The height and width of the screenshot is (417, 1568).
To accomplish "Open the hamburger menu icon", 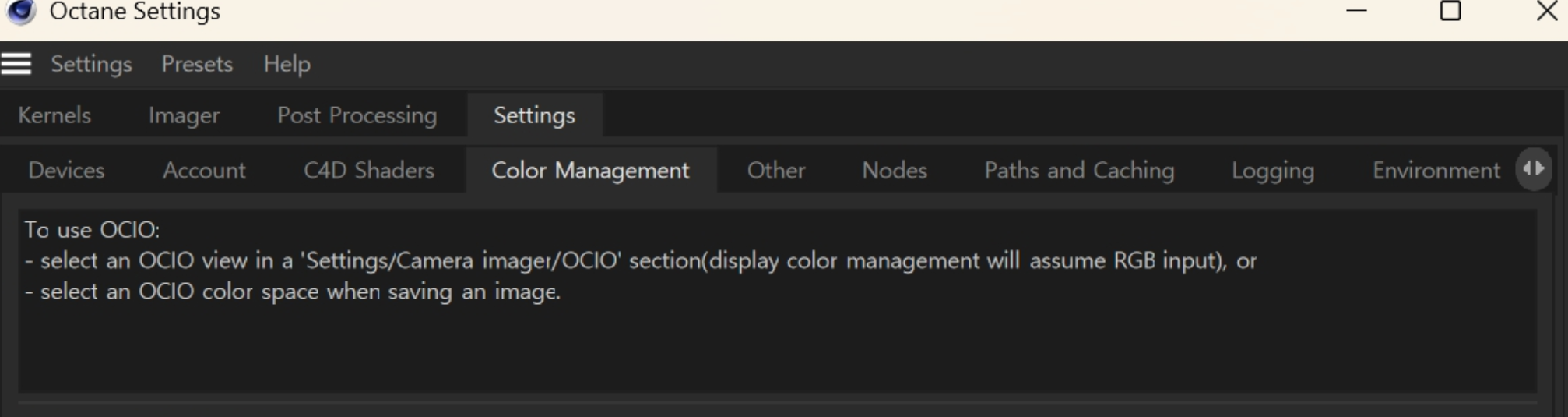I will pos(16,64).
